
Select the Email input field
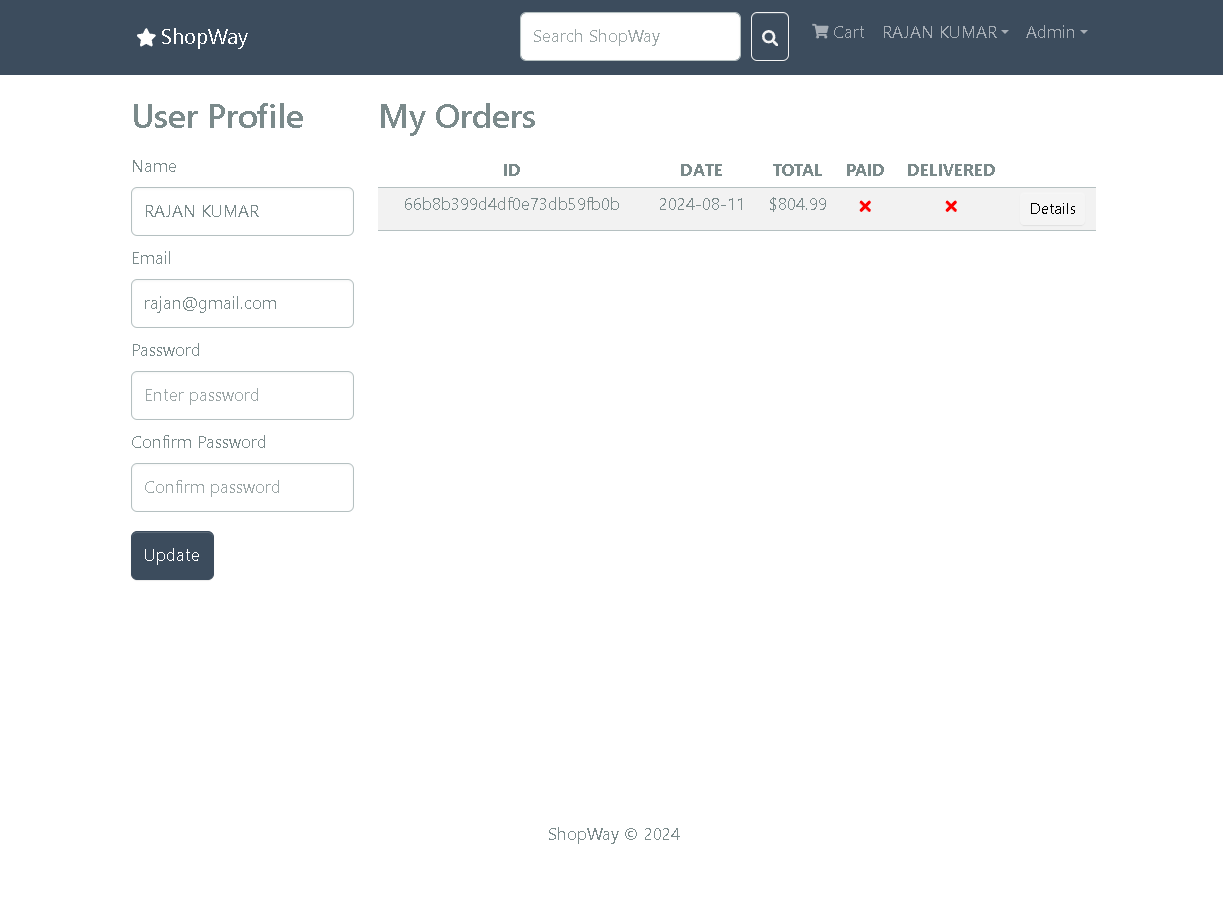[x=242, y=304]
